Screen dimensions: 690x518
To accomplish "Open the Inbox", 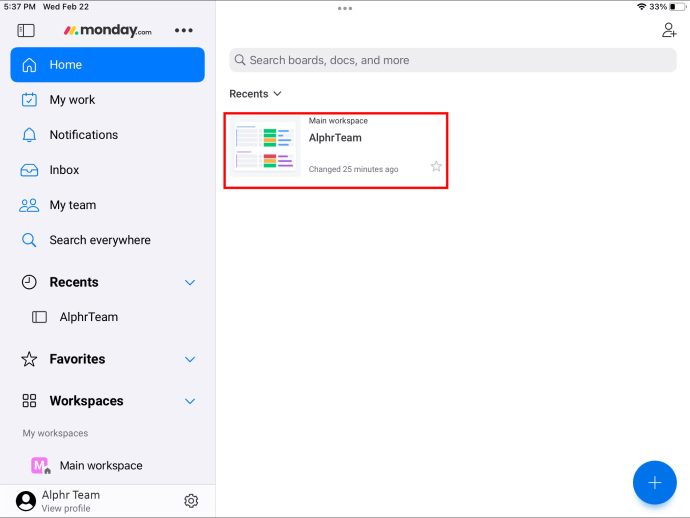I will tap(107, 170).
